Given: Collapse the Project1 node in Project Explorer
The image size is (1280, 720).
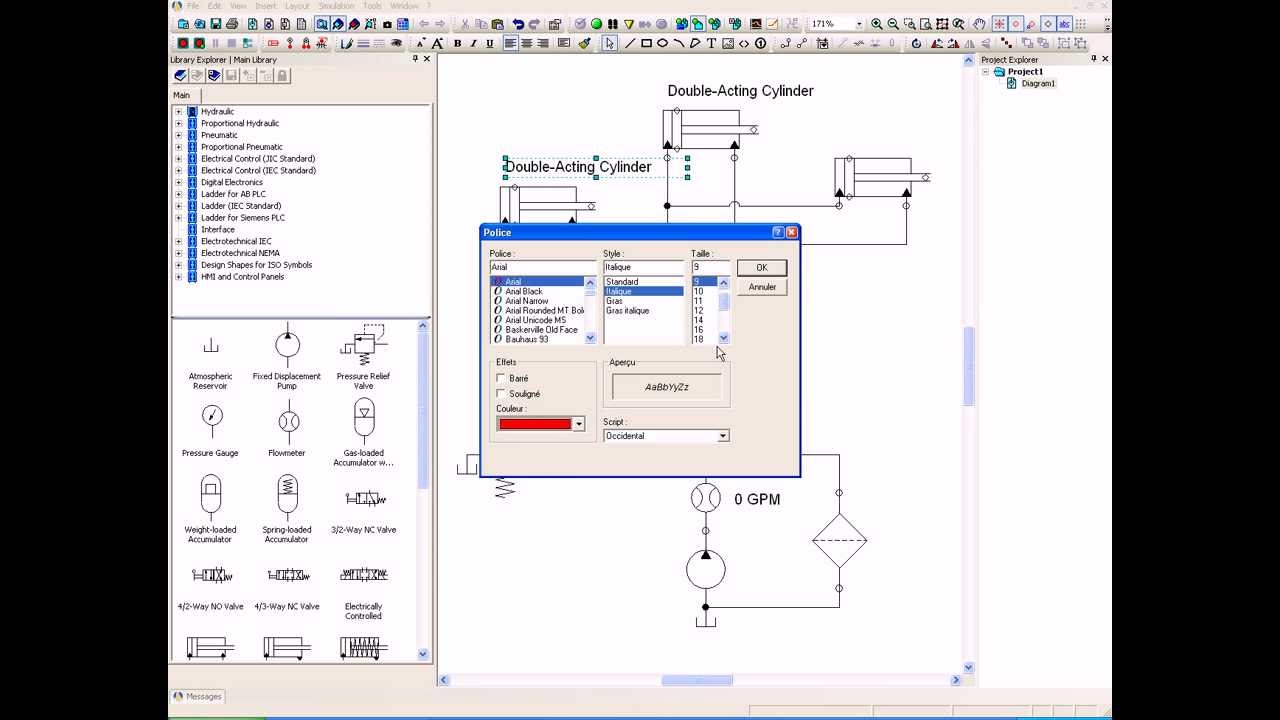Looking at the screenshot, I should tap(986, 72).
